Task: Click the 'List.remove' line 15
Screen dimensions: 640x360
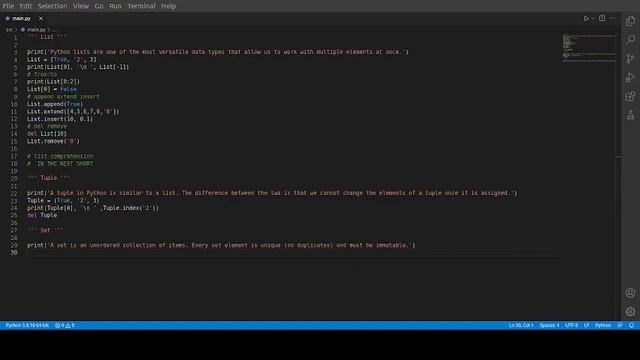Action: click(x=53, y=141)
